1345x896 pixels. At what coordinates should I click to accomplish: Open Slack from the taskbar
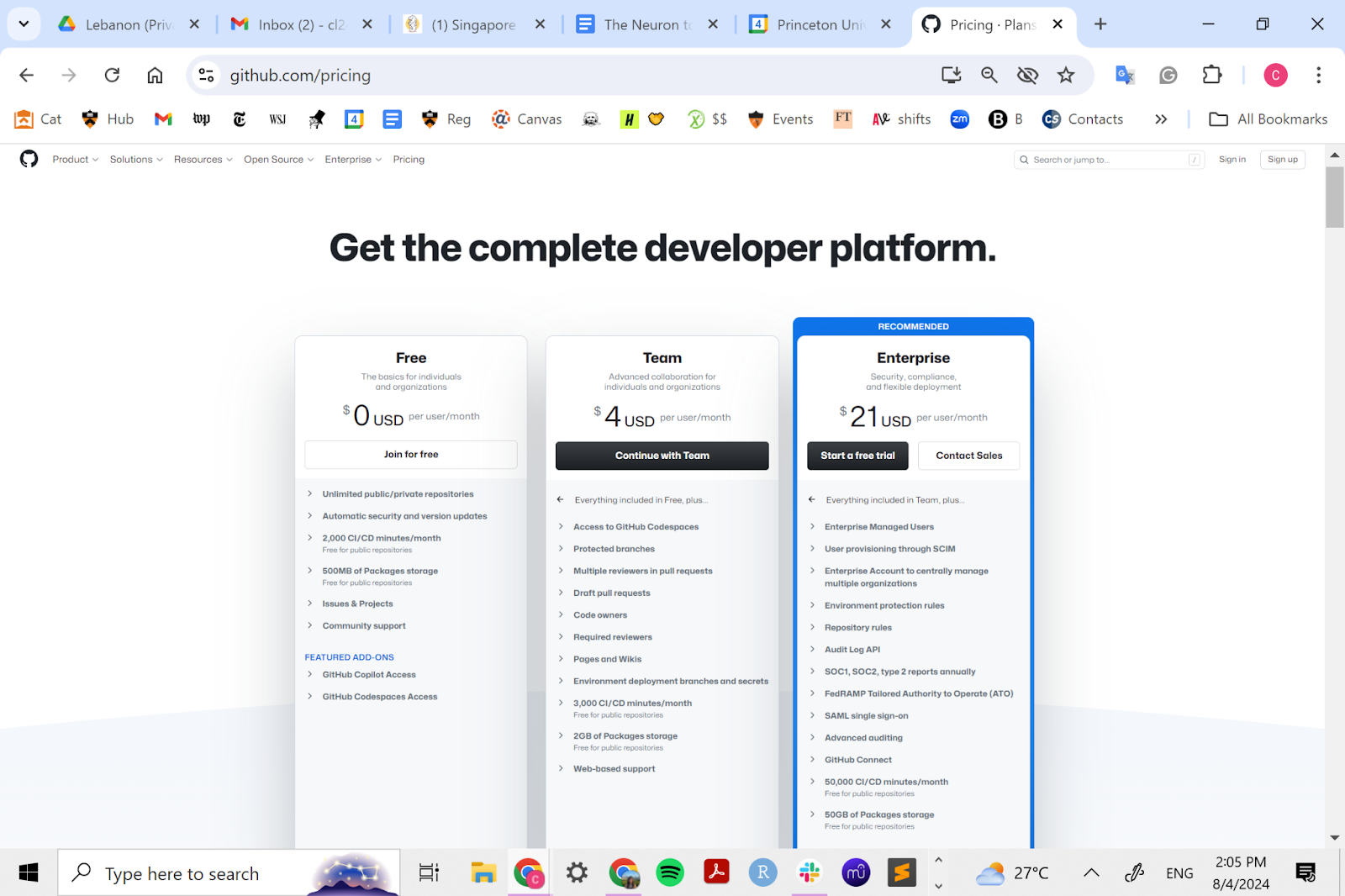click(x=810, y=873)
